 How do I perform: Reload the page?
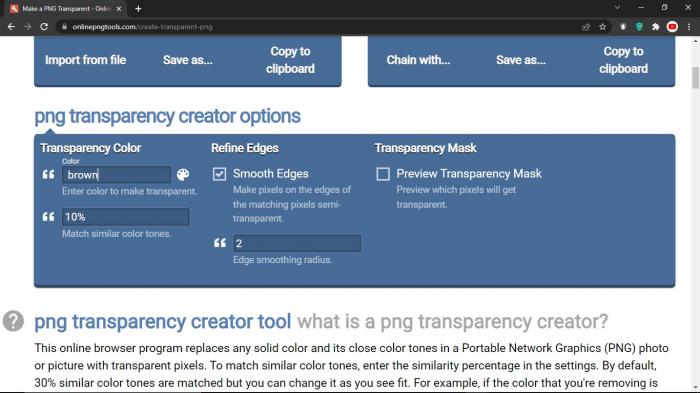tap(44, 27)
